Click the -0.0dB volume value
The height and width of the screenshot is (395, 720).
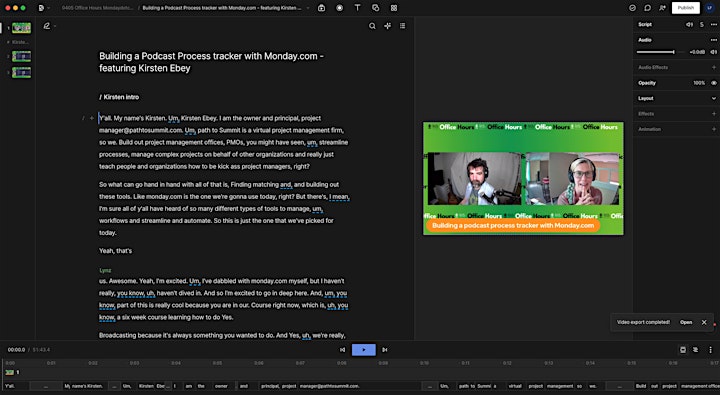pos(697,52)
